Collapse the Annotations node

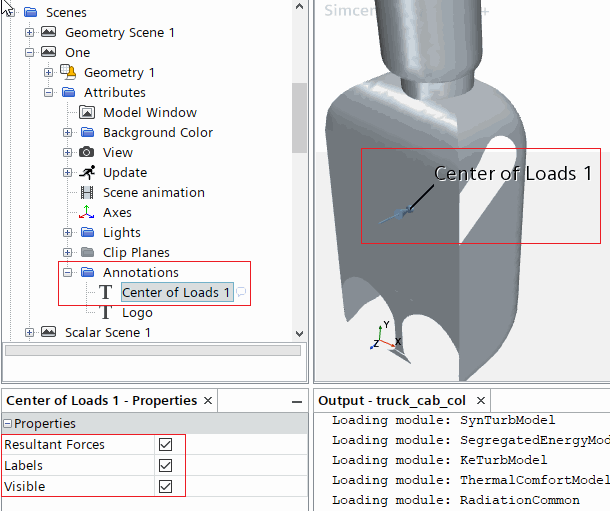67,272
